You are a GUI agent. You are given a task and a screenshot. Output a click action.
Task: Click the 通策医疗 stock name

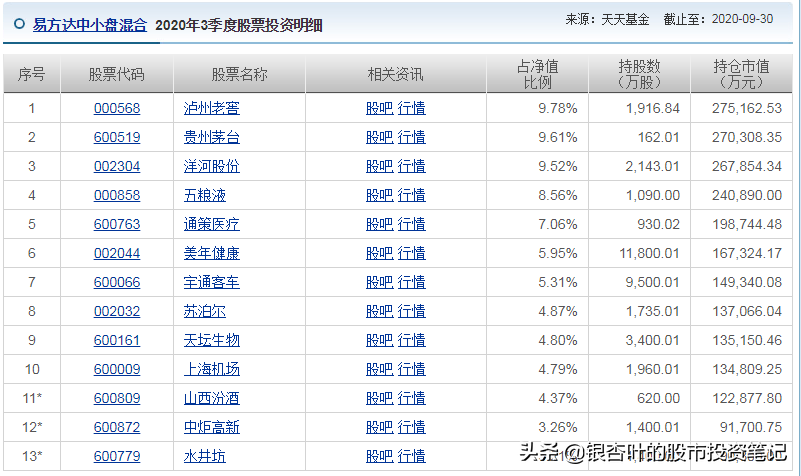(211, 224)
